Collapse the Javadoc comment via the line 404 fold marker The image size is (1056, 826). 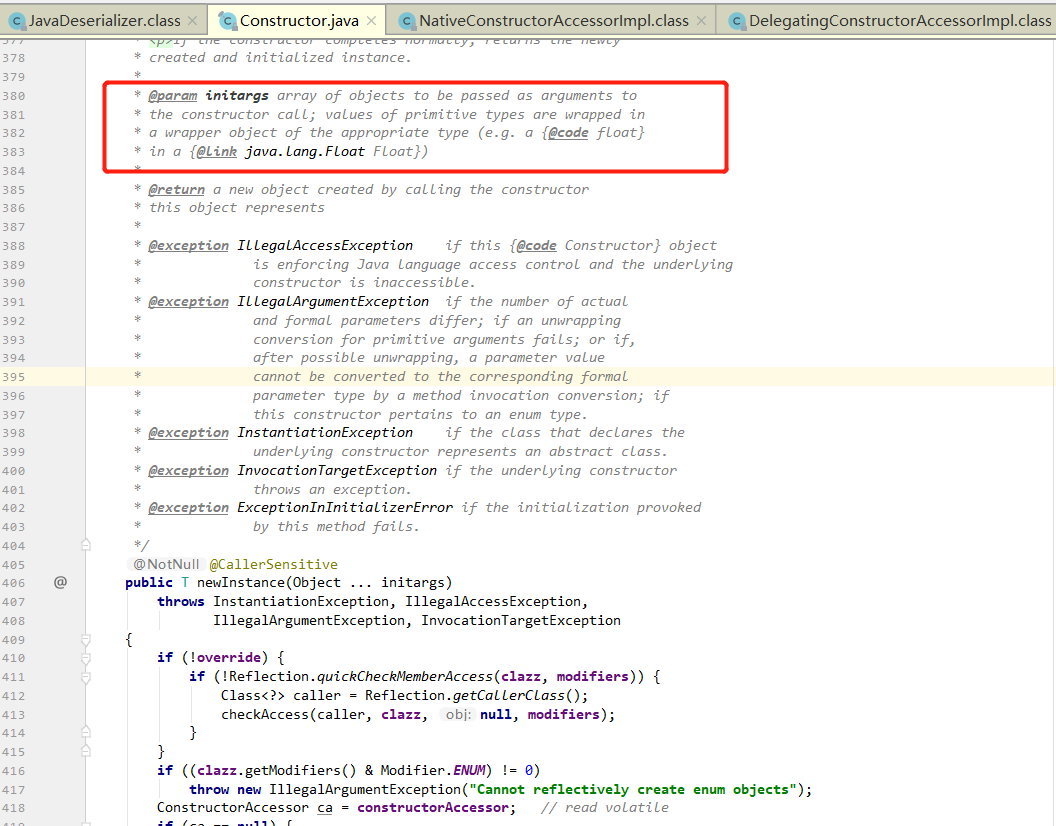click(86, 545)
